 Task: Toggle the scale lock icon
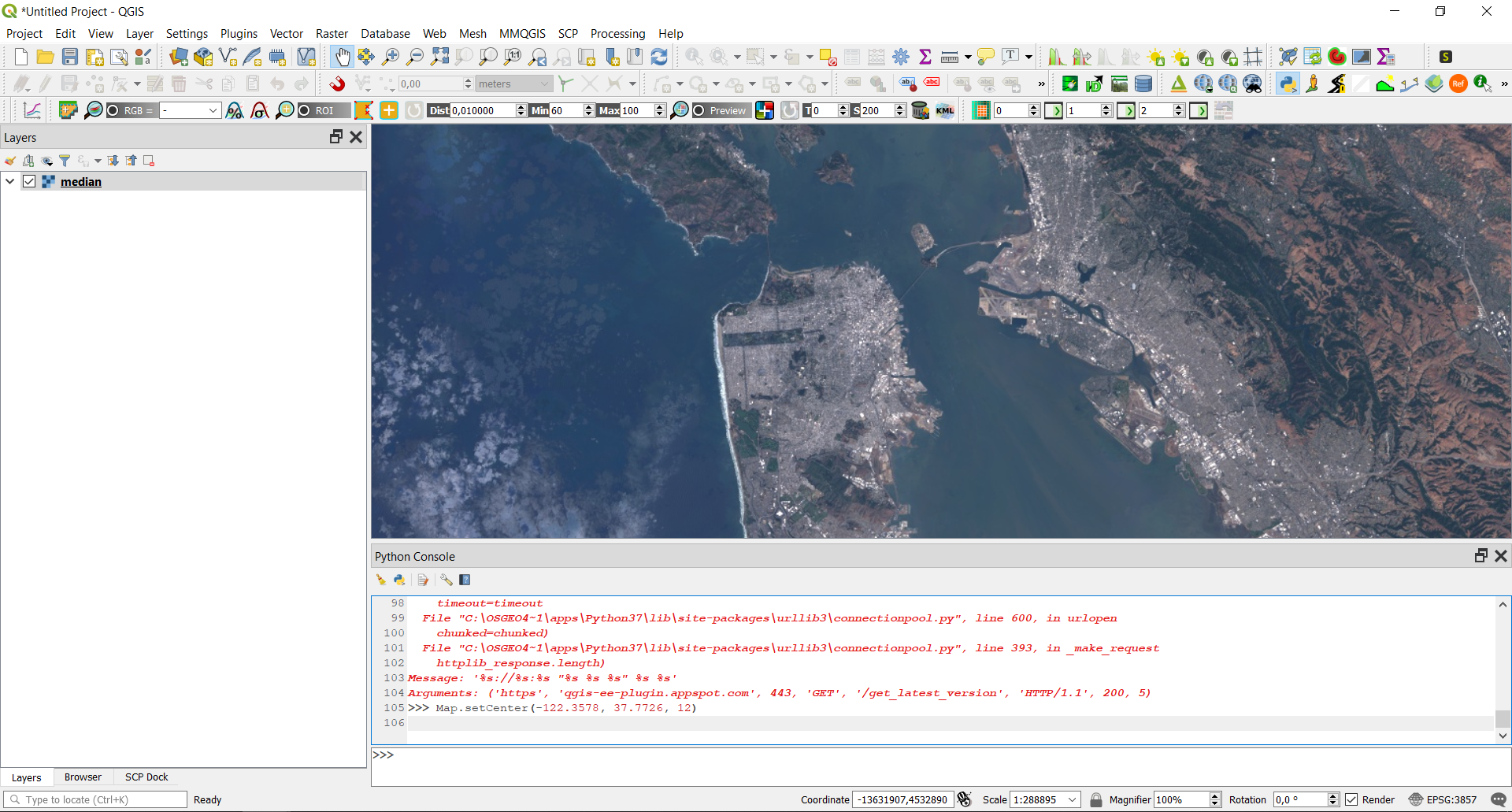[1095, 799]
